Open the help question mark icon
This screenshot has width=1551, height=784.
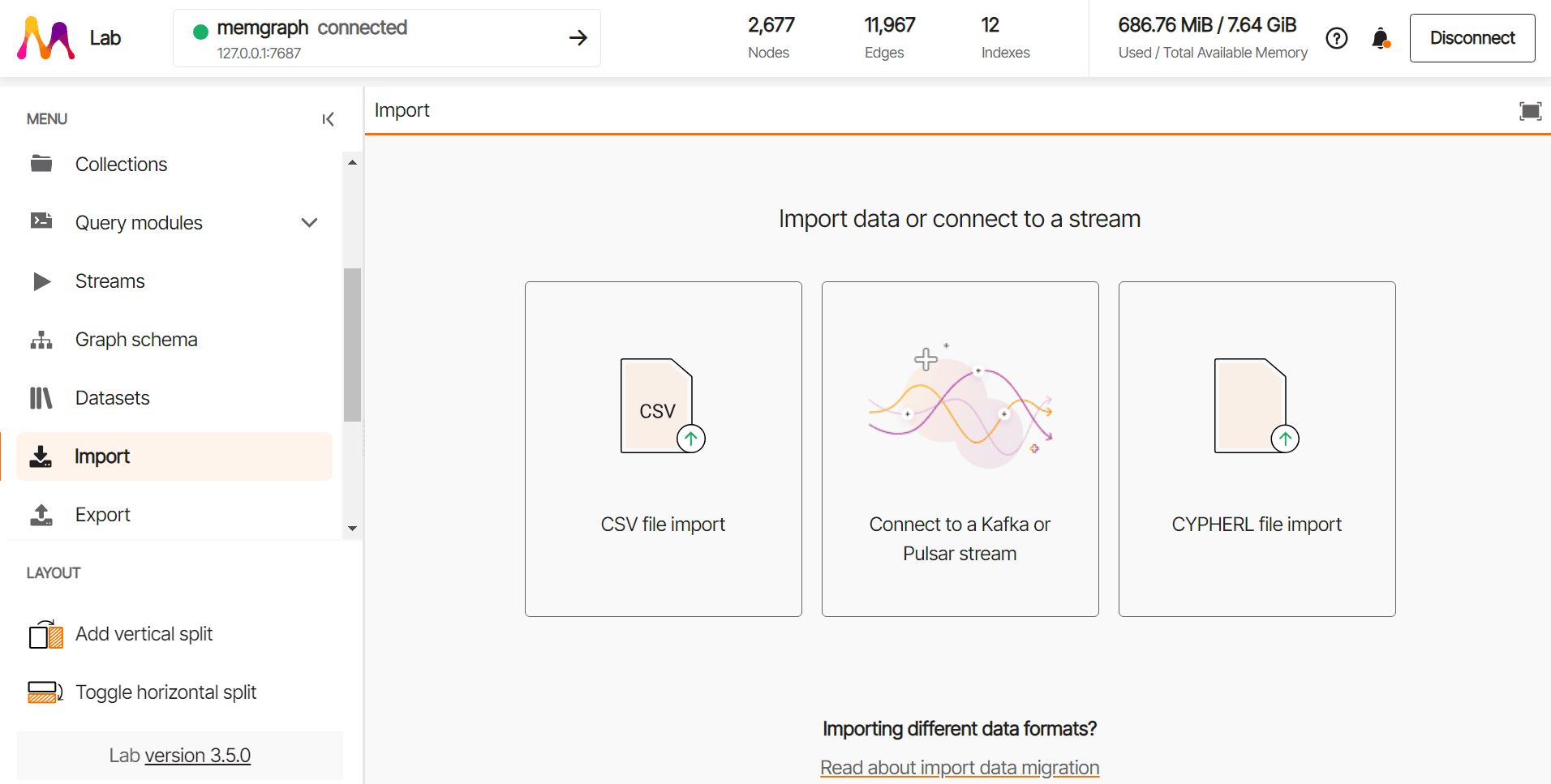1336,38
